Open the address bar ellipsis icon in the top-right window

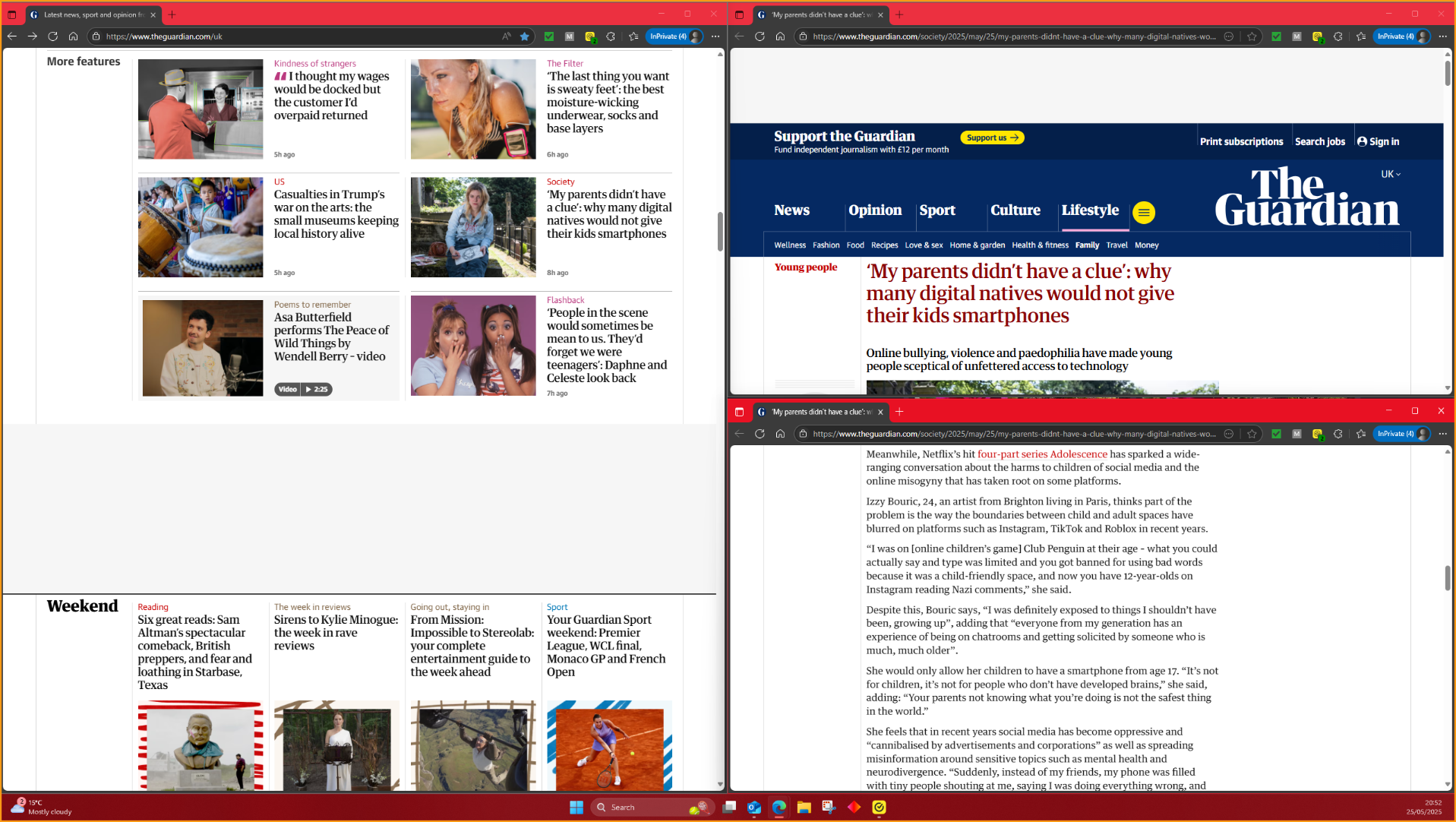coord(1229,36)
